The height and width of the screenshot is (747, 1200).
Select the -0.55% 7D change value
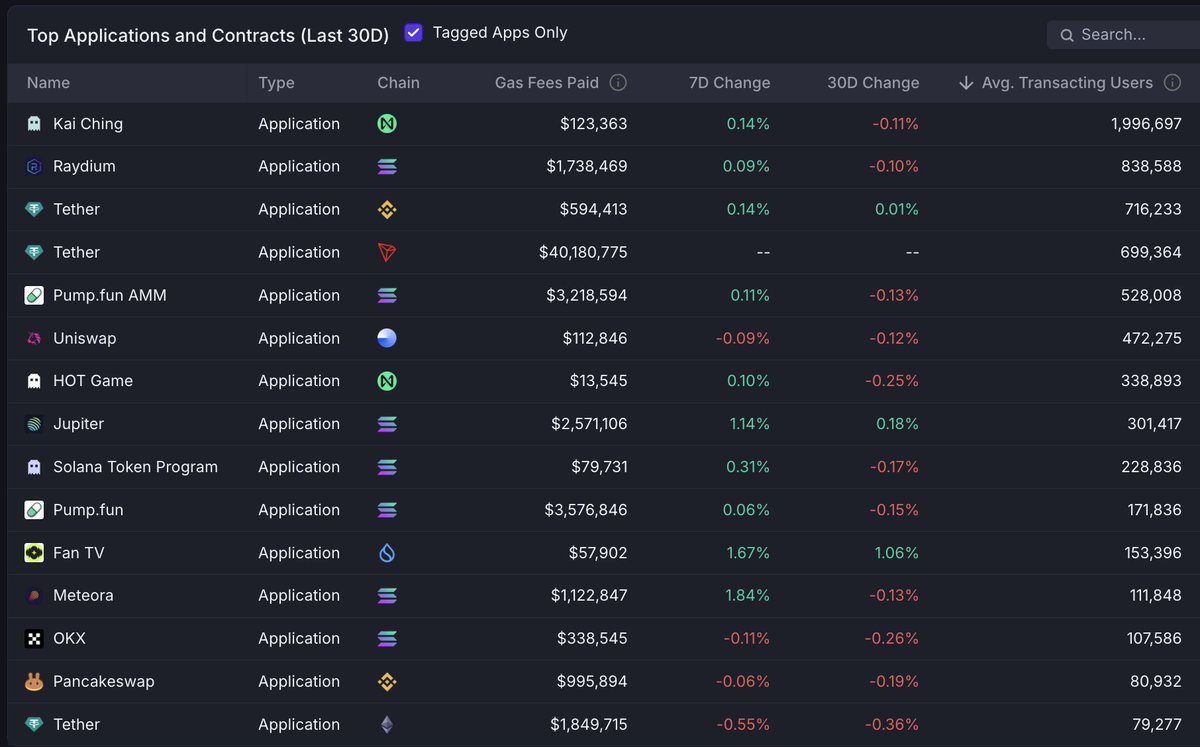point(743,725)
